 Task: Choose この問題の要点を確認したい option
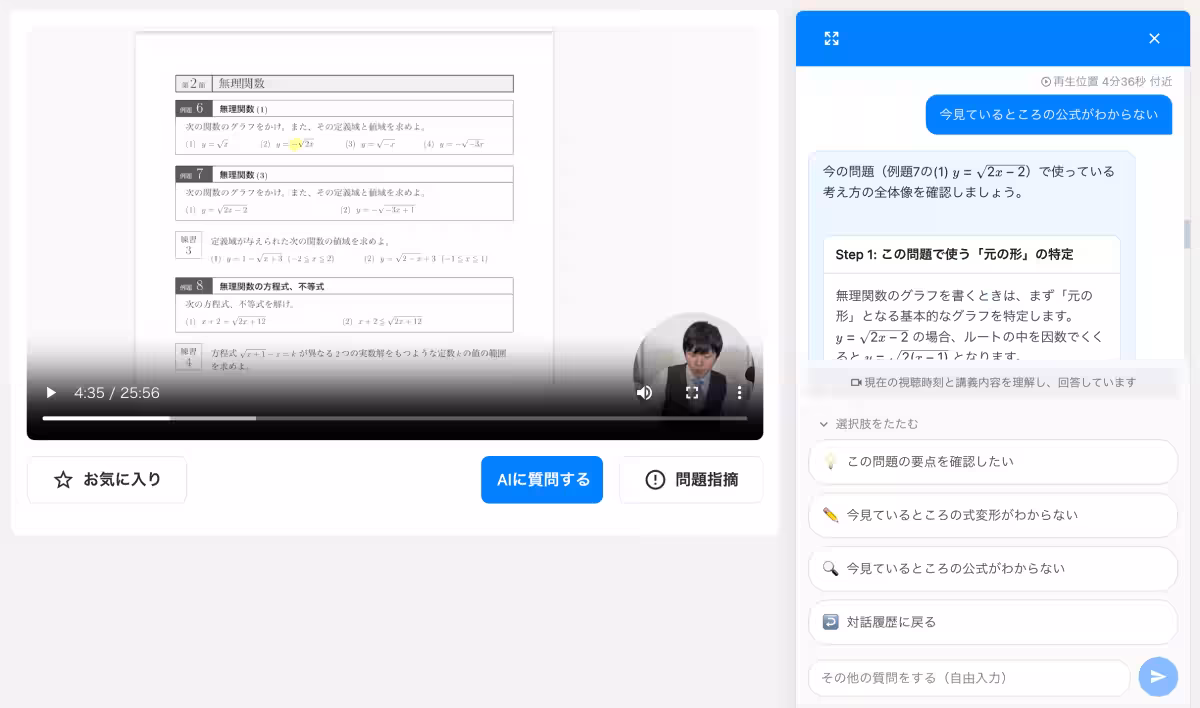click(x=993, y=462)
